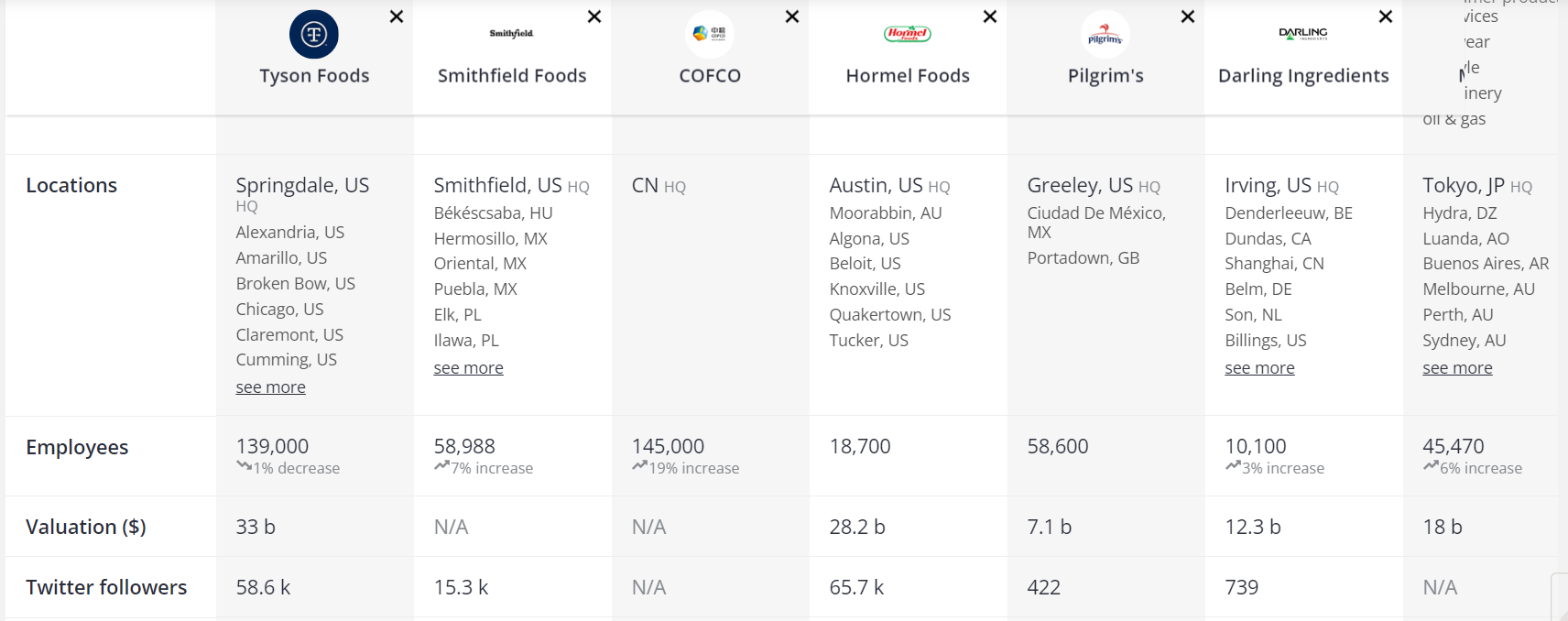This screenshot has width=1568, height=621.
Task: Remove COFCO from comparison
Action: 792,16
